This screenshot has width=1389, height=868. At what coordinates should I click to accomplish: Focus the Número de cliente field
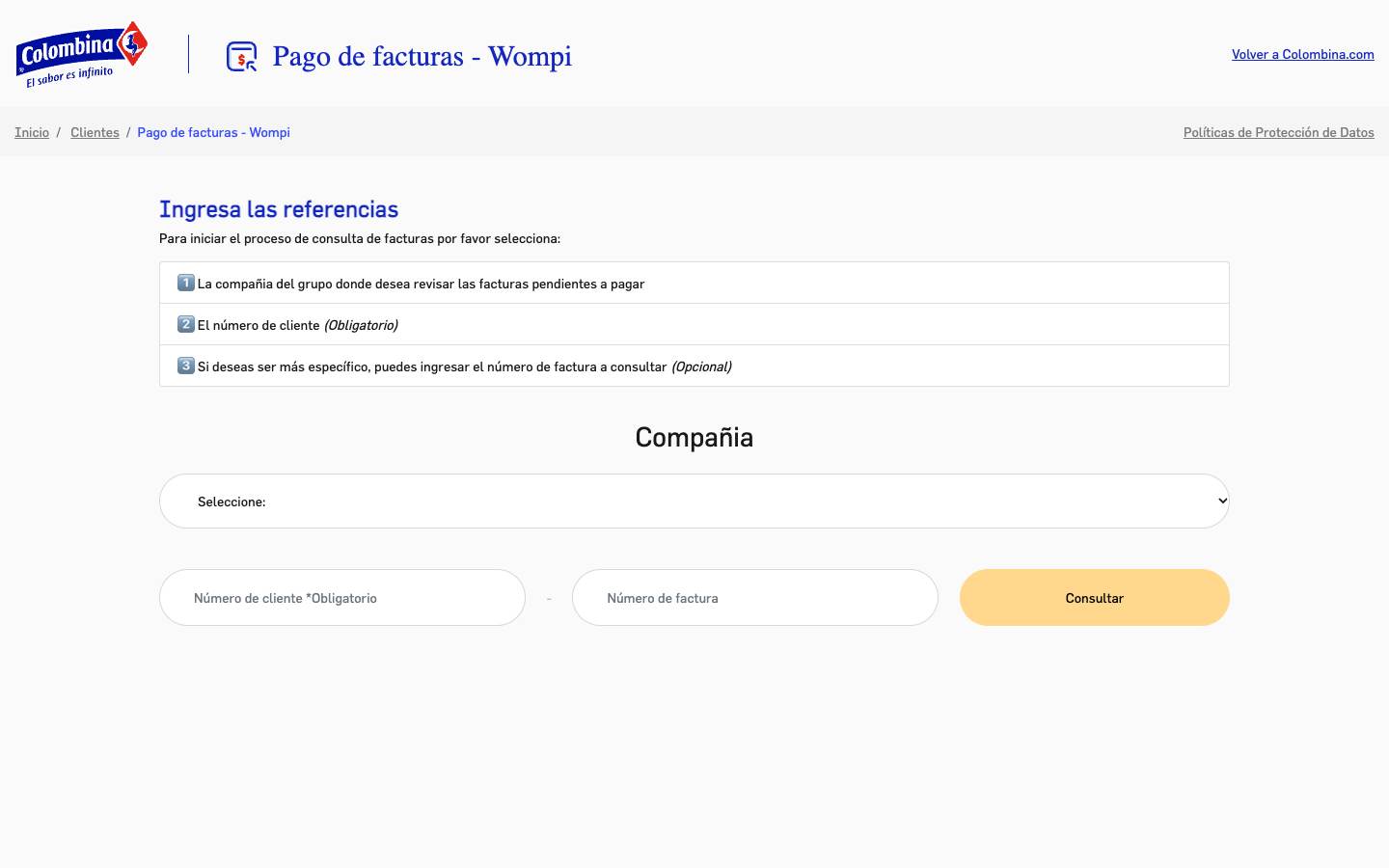(342, 598)
